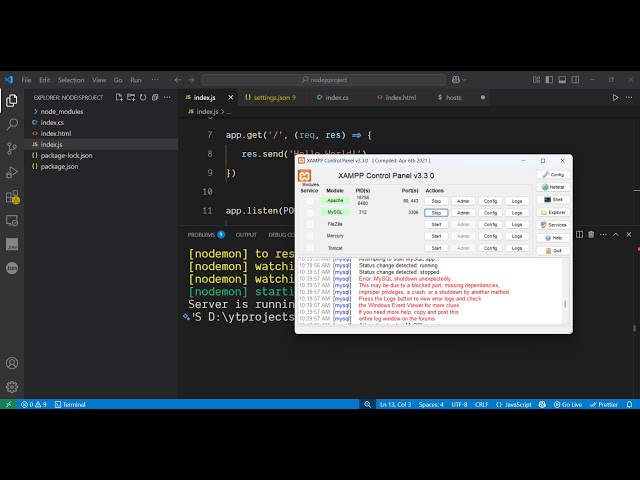This screenshot has width=640, height=480.
Task: Open the Explorer view in activity bar
Action: 12,100
